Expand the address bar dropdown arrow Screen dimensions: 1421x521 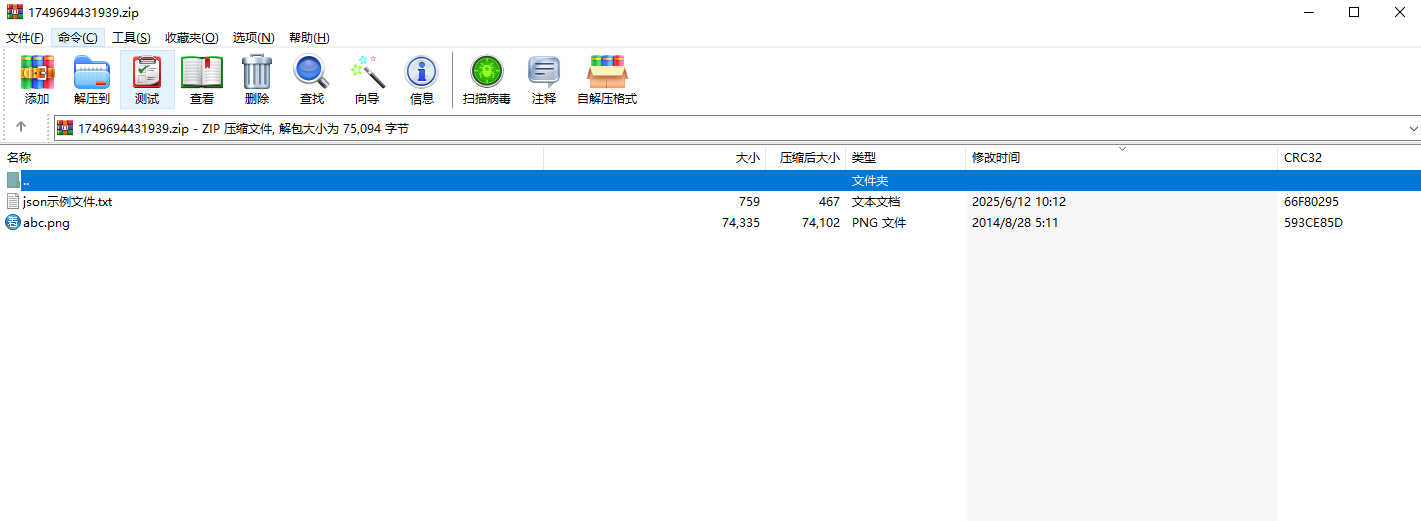click(1413, 129)
